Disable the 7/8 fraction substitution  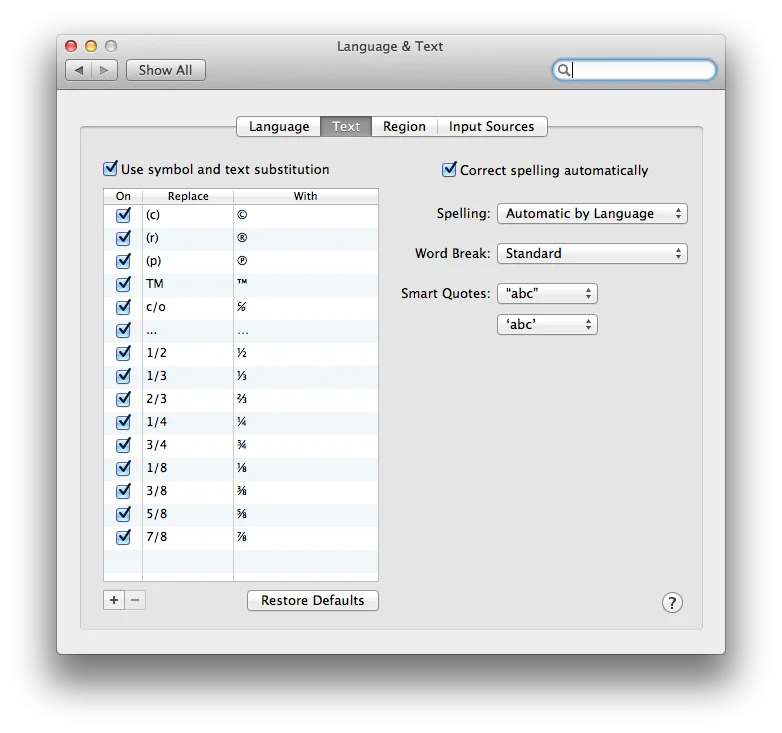(x=123, y=537)
